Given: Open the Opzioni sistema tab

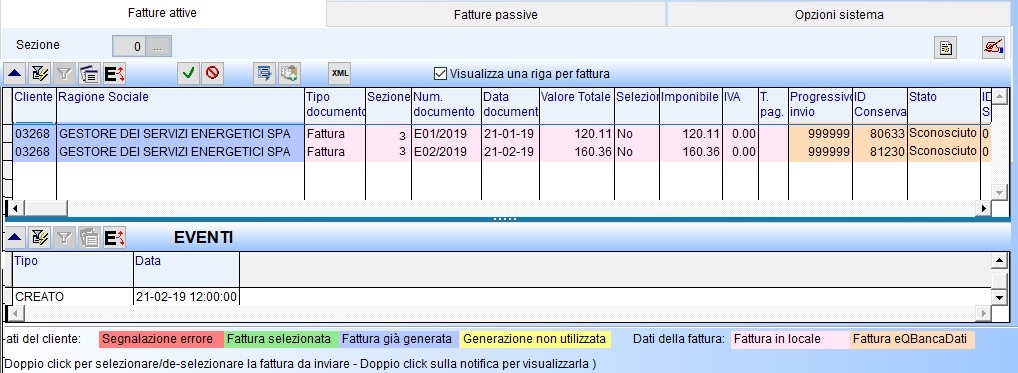Looking at the screenshot, I should (839, 14).
